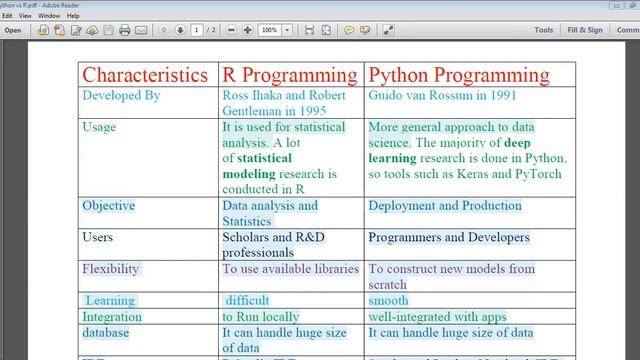Click the 100% zoom level field

[x=269, y=30]
